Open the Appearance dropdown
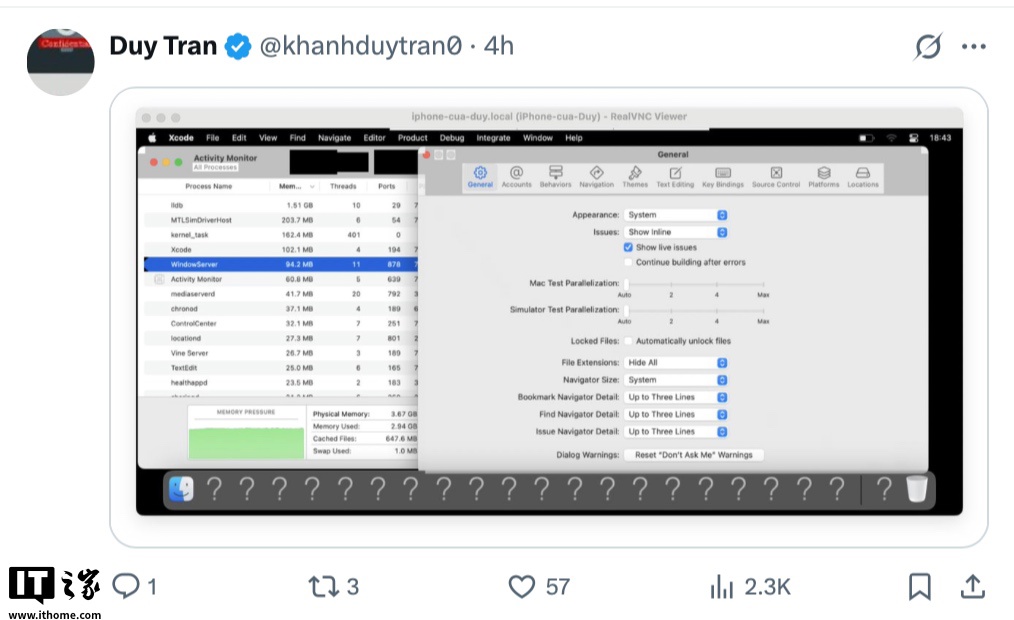 click(676, 215)
